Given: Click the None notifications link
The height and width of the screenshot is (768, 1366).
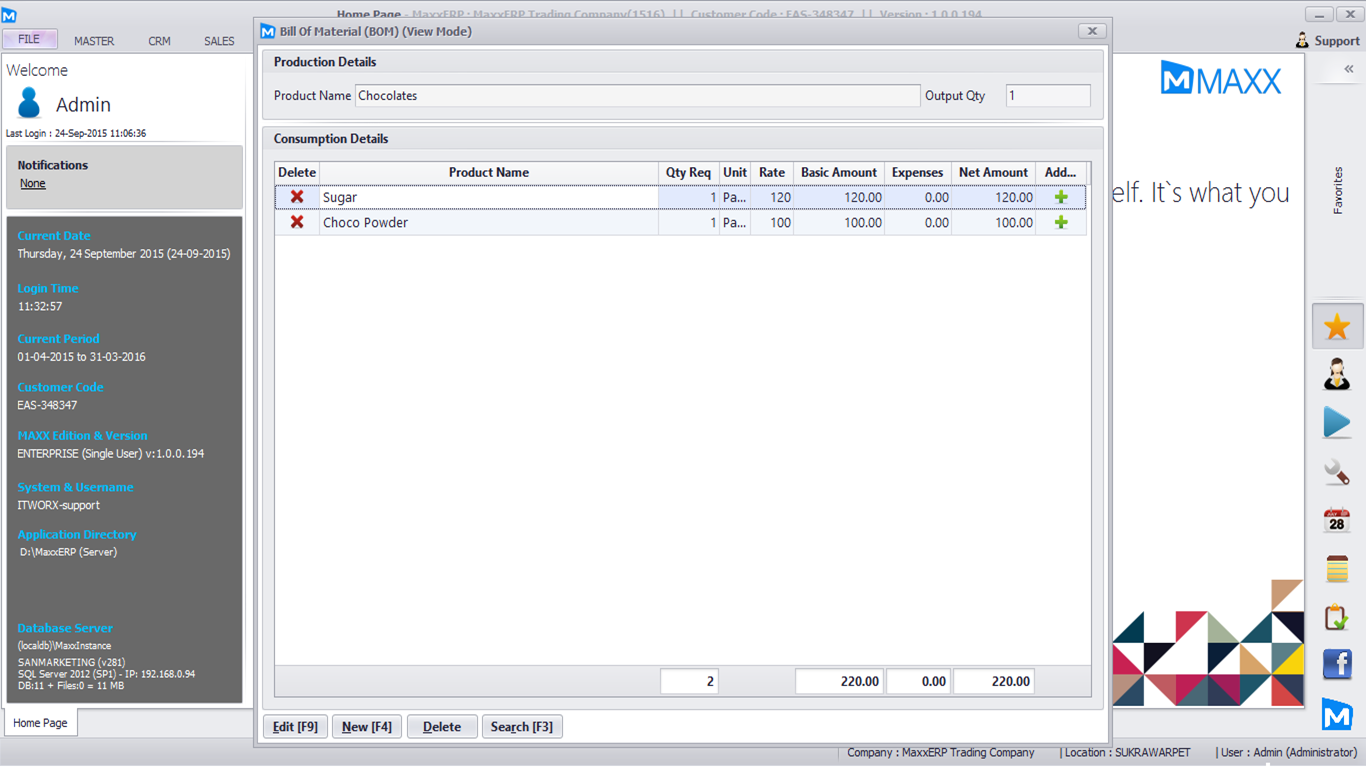Looking at the screenshot, I should (33, 184).
